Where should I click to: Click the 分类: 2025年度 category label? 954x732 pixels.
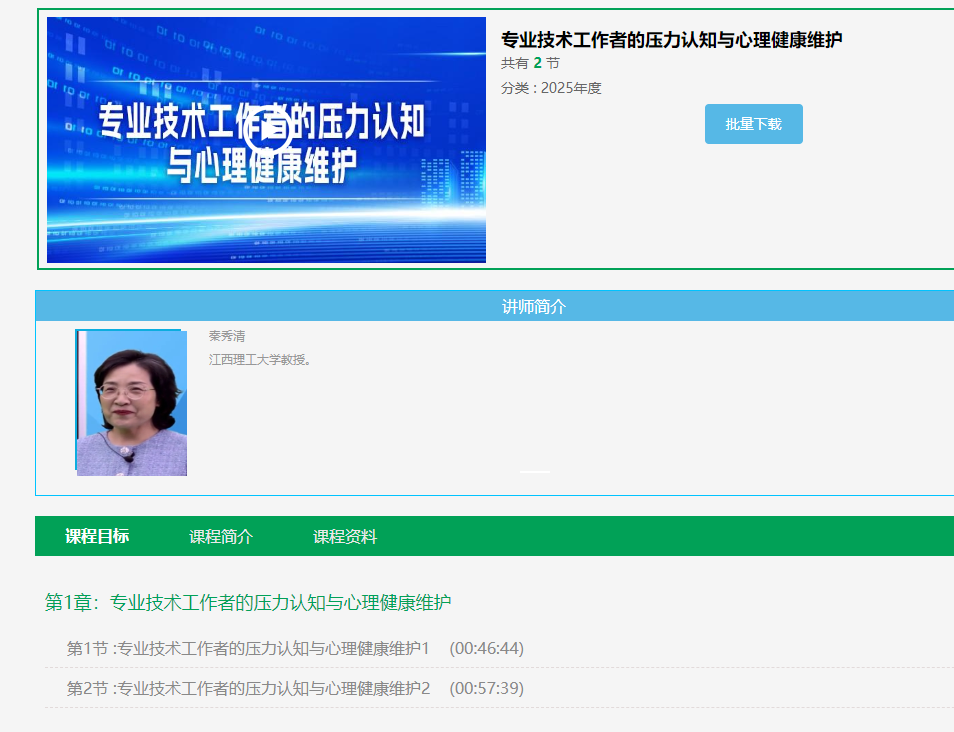(x=551, y=88)
